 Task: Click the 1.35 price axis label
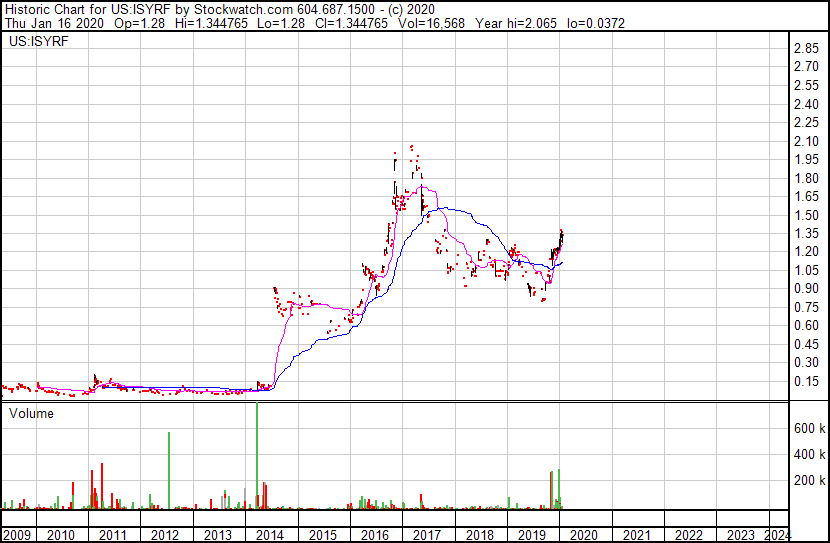(806, 233)
